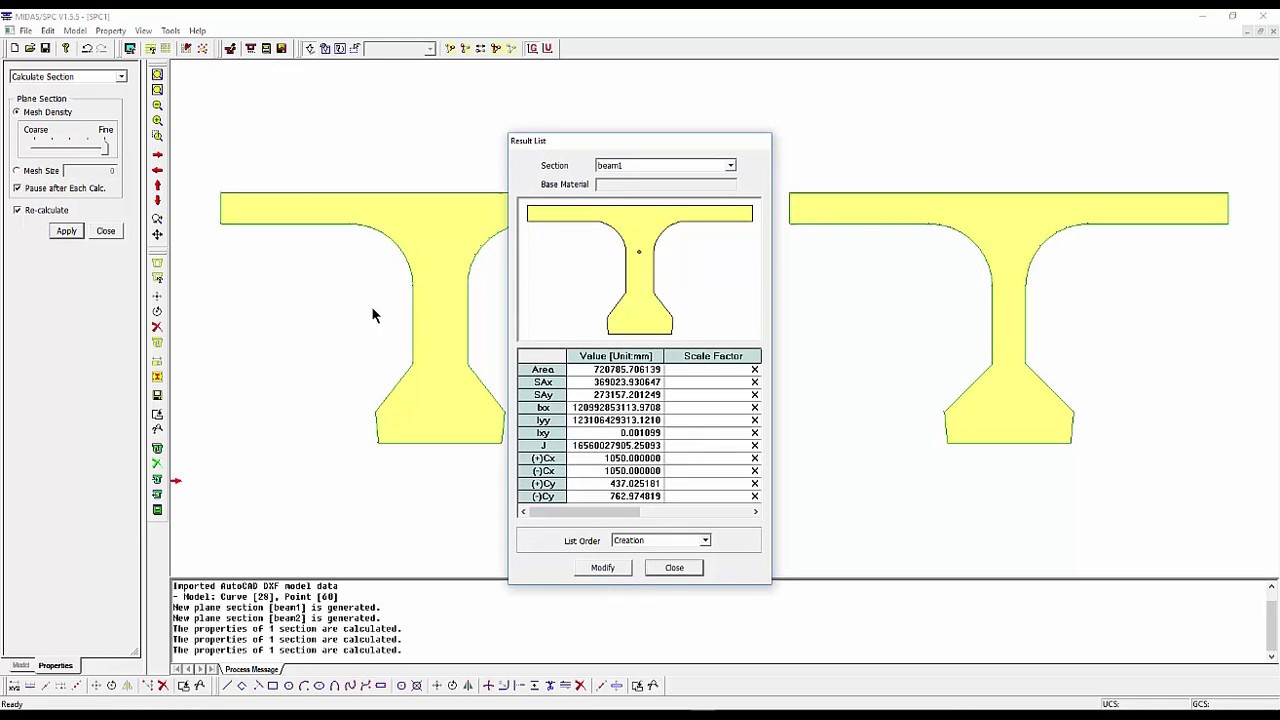
Task: Click the Open file folder icon
Action: pyautogui.click(x=30, y=48)
